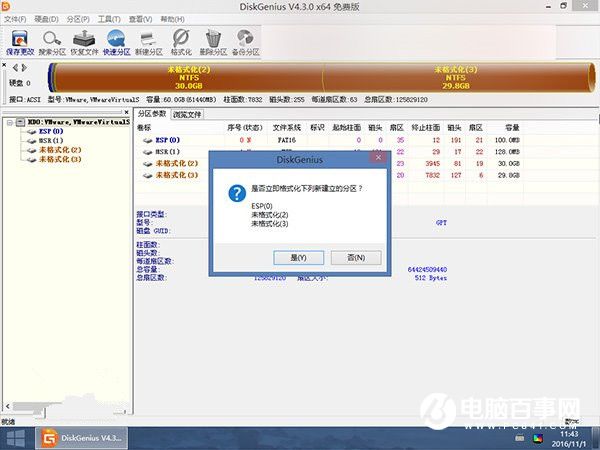The width and height of the screenshot is (600, 450).
Task: Click the 恢复文件 (Recover Files) toolbar icon
Action: (x=84, y=42)
